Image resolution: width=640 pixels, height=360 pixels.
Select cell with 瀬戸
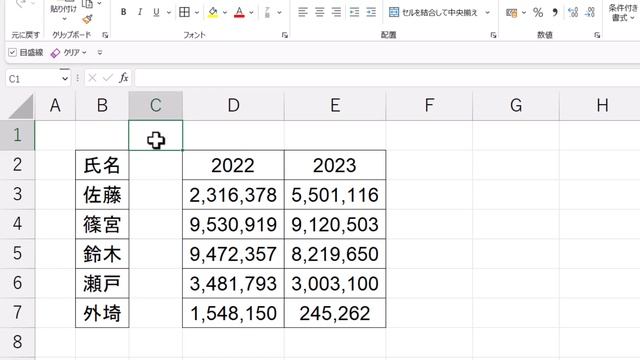pyautogui.click(x=102, y=283)
